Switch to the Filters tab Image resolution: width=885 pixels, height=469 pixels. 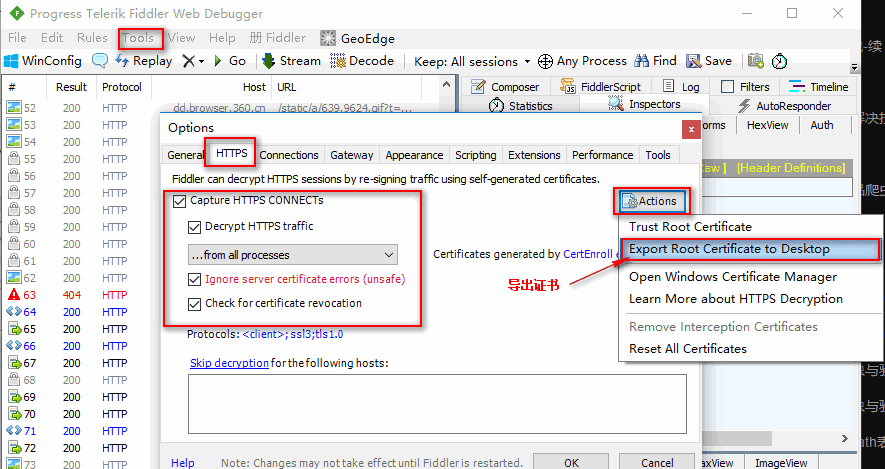(745, 86)
